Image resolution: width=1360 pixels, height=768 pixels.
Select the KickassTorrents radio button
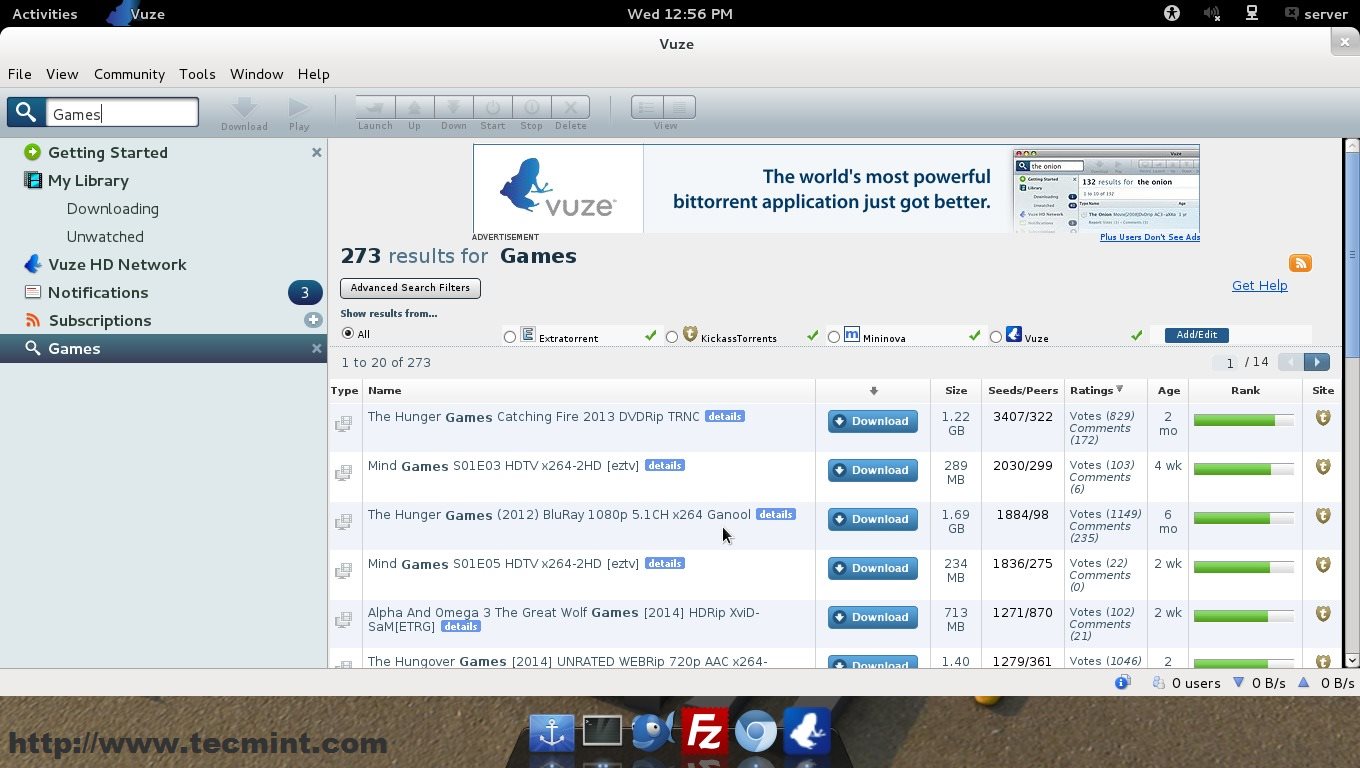point(672,337)
